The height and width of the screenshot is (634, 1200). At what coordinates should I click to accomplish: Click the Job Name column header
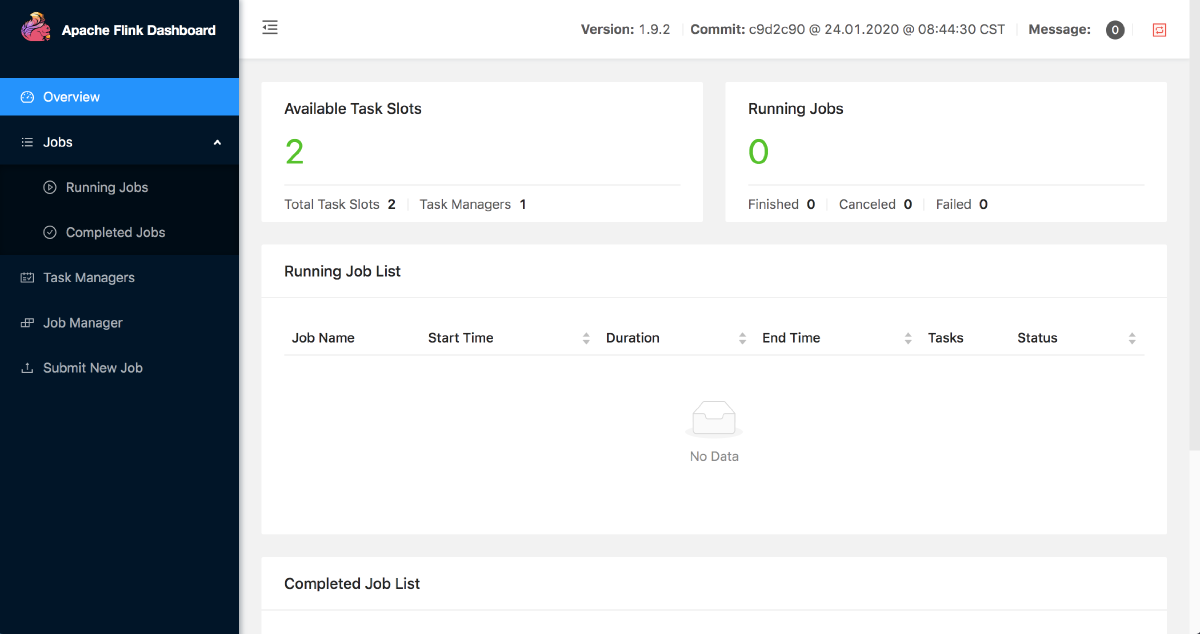point(323,338)
